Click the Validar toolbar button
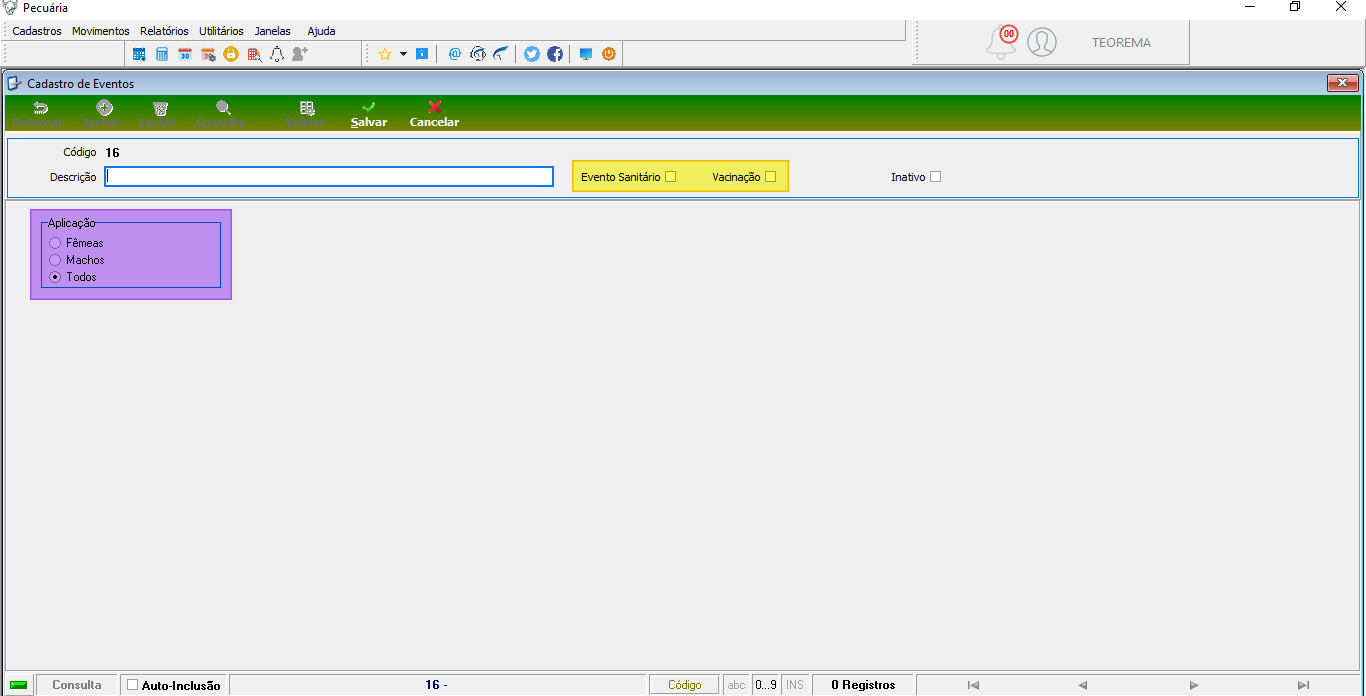Image resolution: width=1366 pixels, height=696 pixels. click(x=306, y=114)
